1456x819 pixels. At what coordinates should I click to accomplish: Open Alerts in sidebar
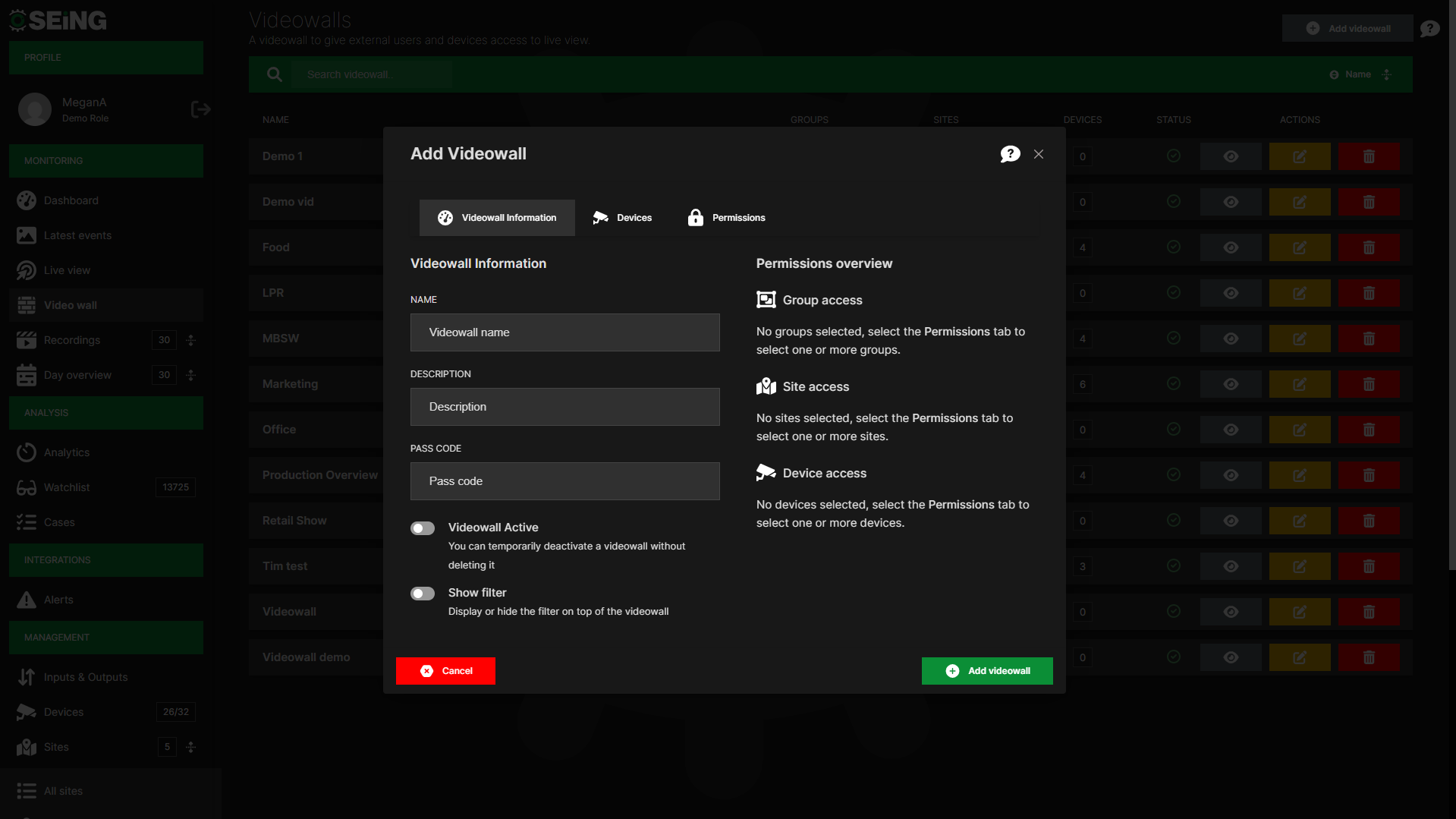(106, 600)
